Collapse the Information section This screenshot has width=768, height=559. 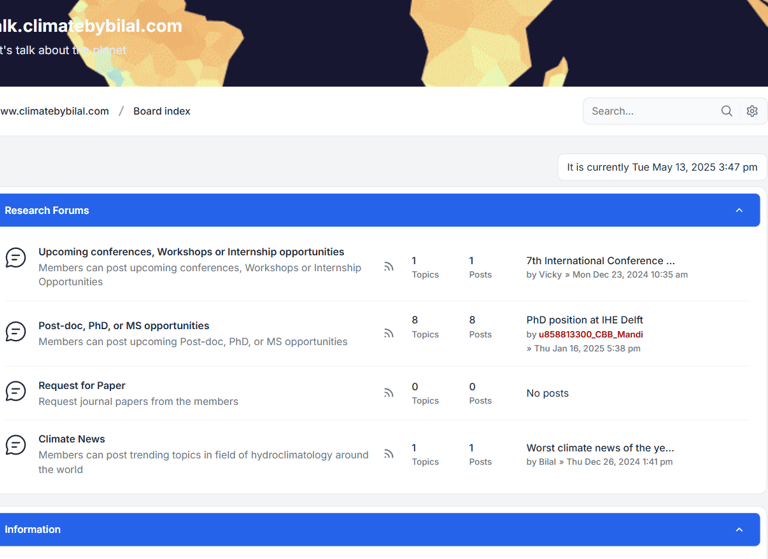[739, 530]
